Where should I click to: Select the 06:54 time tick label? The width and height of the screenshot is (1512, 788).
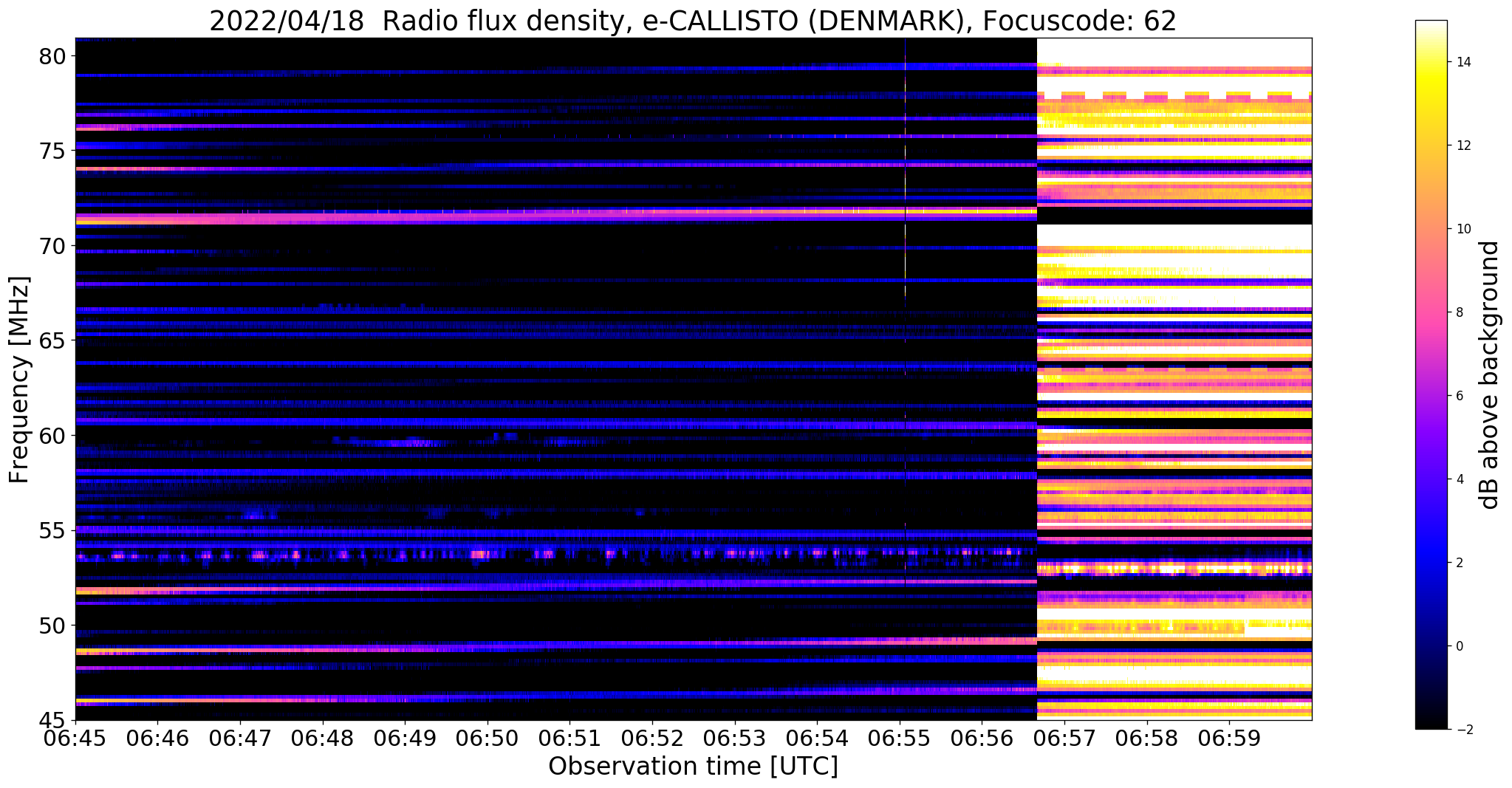tap(817, 739)
